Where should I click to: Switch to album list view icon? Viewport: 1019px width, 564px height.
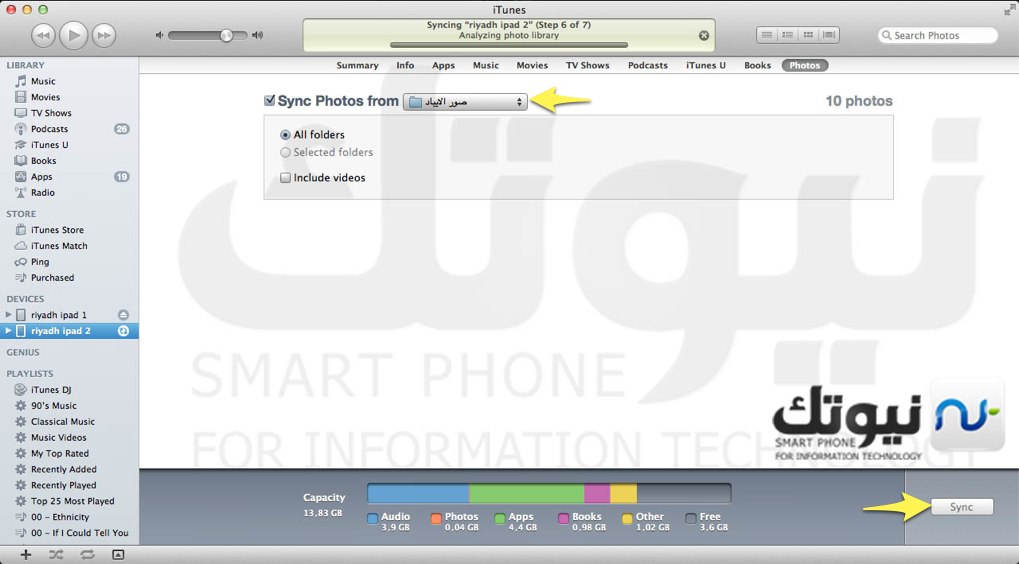coord(788,35)
